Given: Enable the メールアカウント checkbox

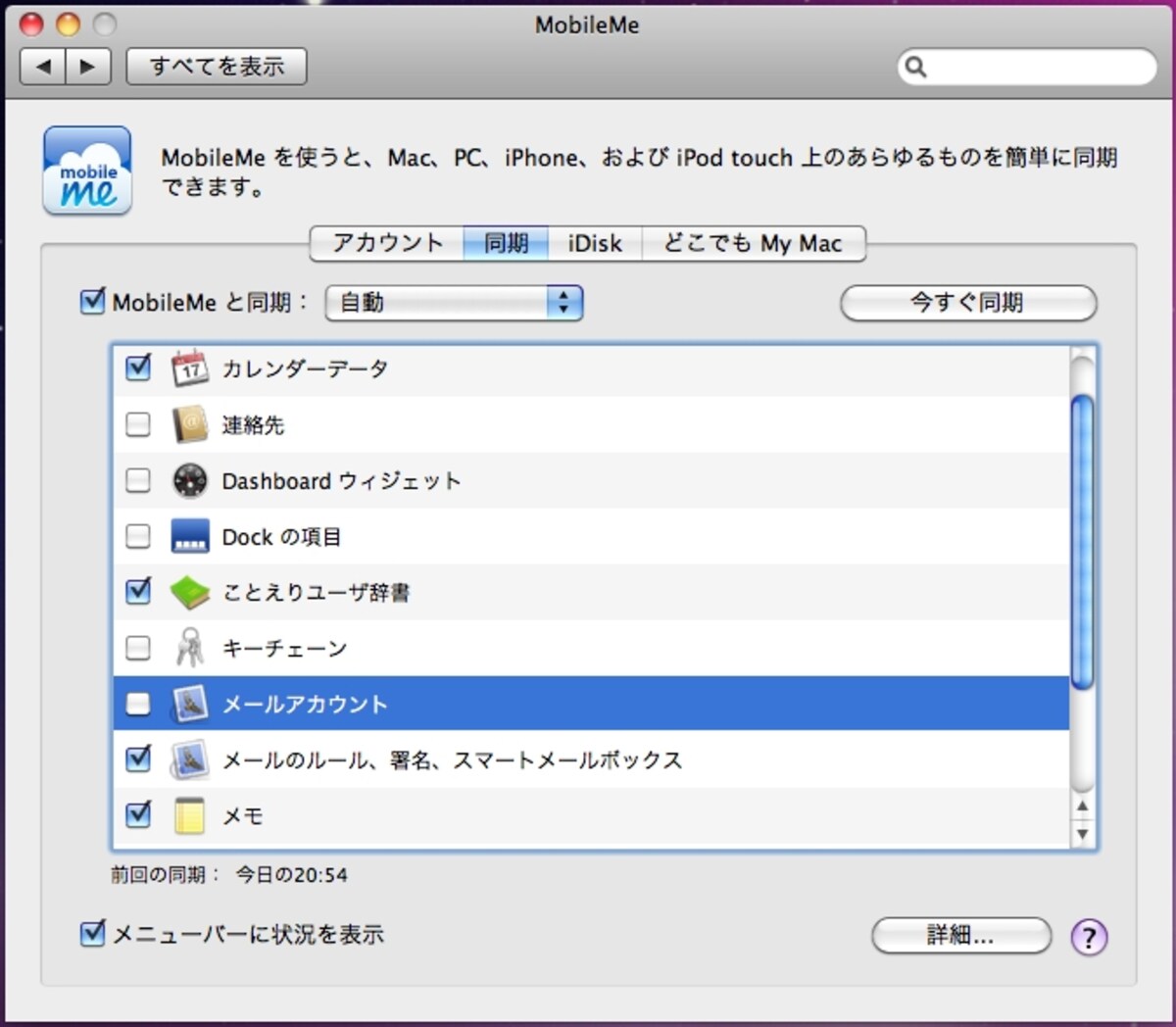Looking at the screenshot, I should (138, 704).
